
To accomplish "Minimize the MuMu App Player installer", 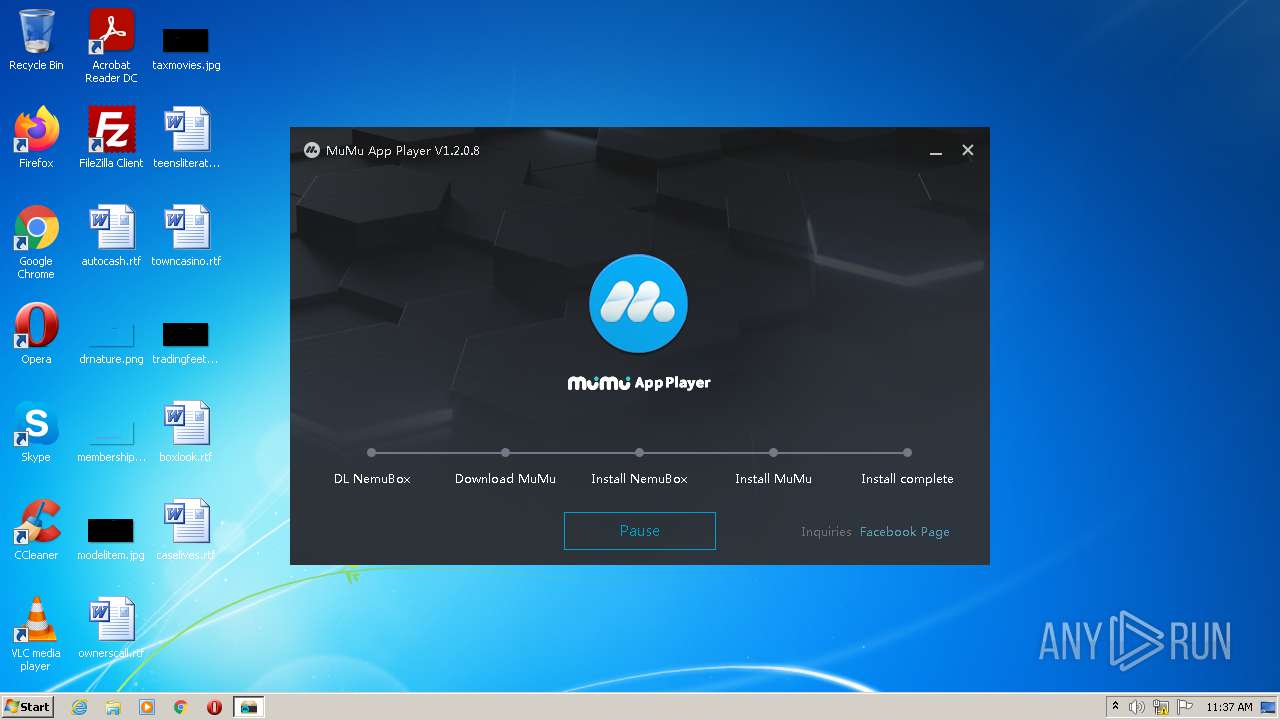I will point(936,150).
